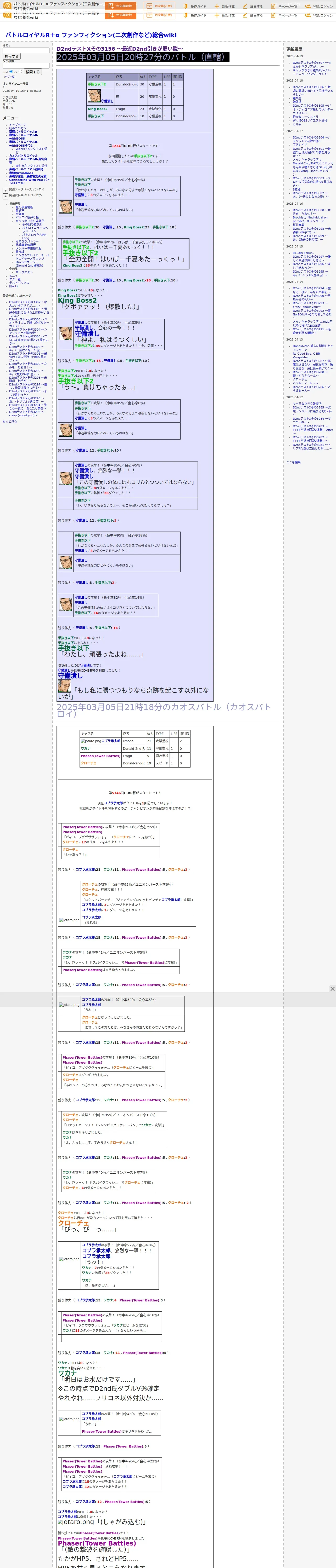Open S依姫 in 更新履歴

296,189
